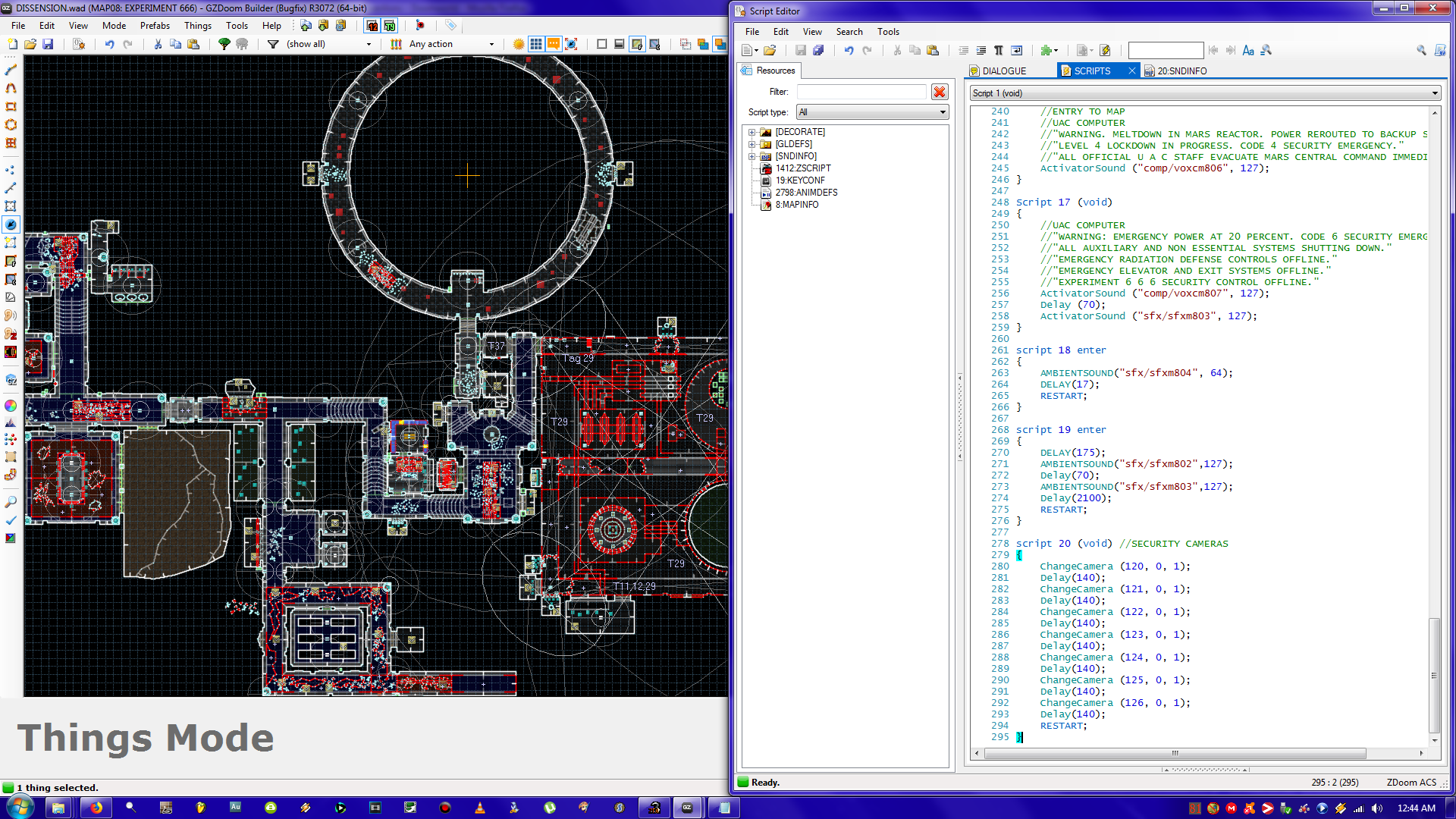Switch to Vertices mode

click(x=11, y=170)
